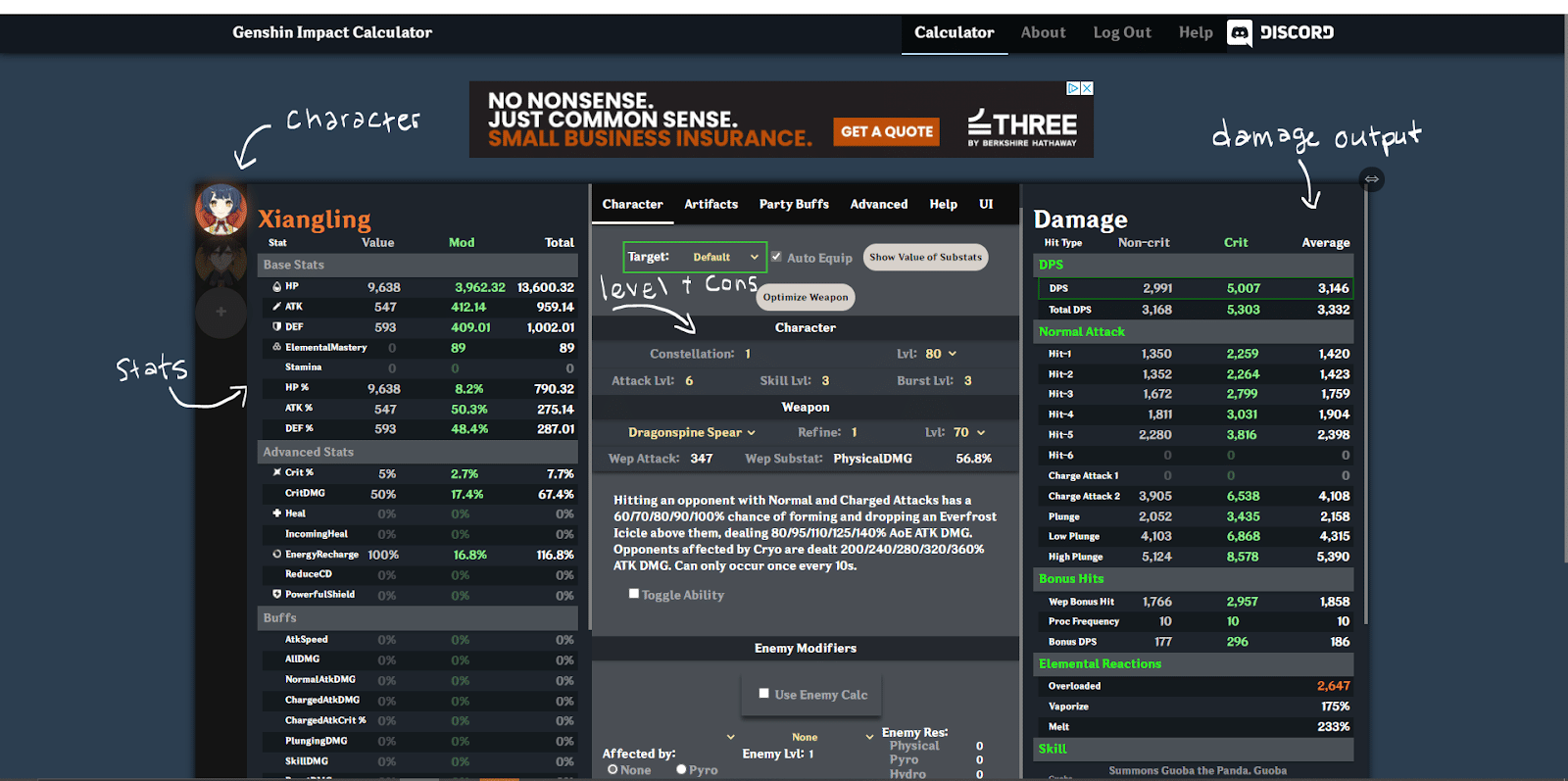The image size is (1568, 781).
Task: Click the Xiangling character name heading
Action: (315, 219)
